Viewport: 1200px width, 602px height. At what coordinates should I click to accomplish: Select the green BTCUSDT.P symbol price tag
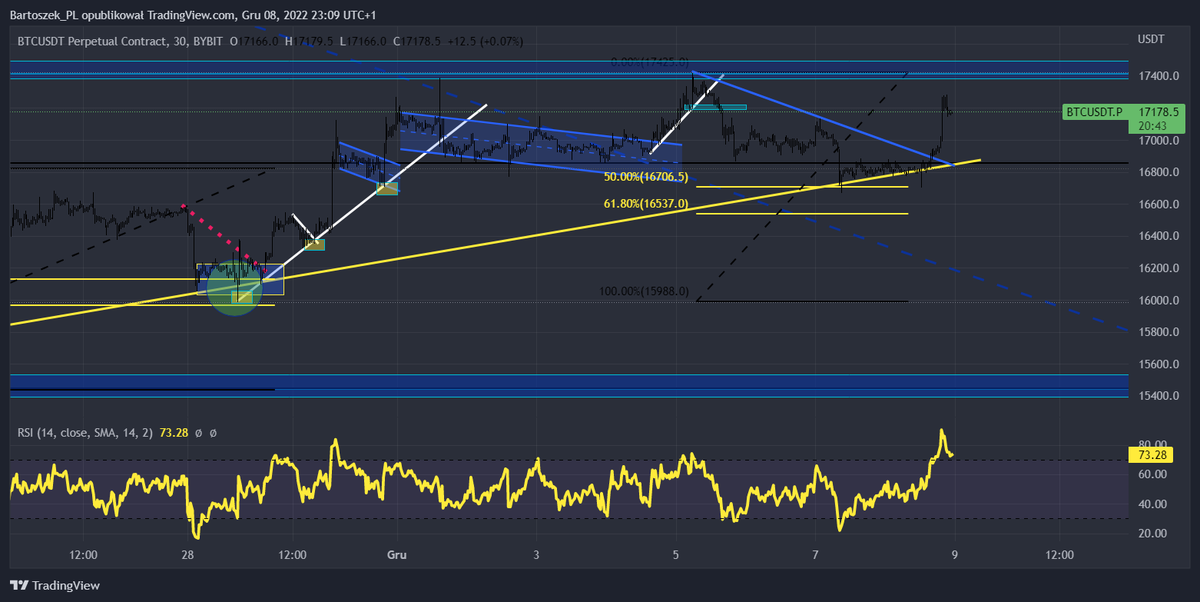click(x=1094, y=112)
